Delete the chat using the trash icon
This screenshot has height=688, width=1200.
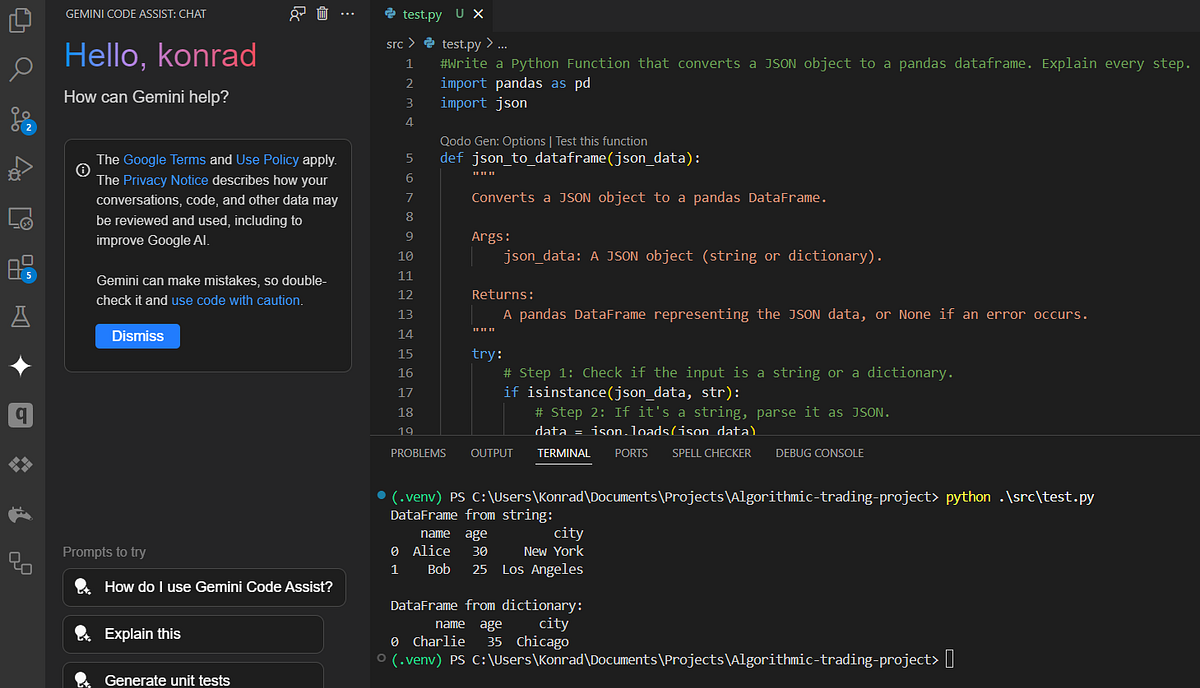coord(320,13)
